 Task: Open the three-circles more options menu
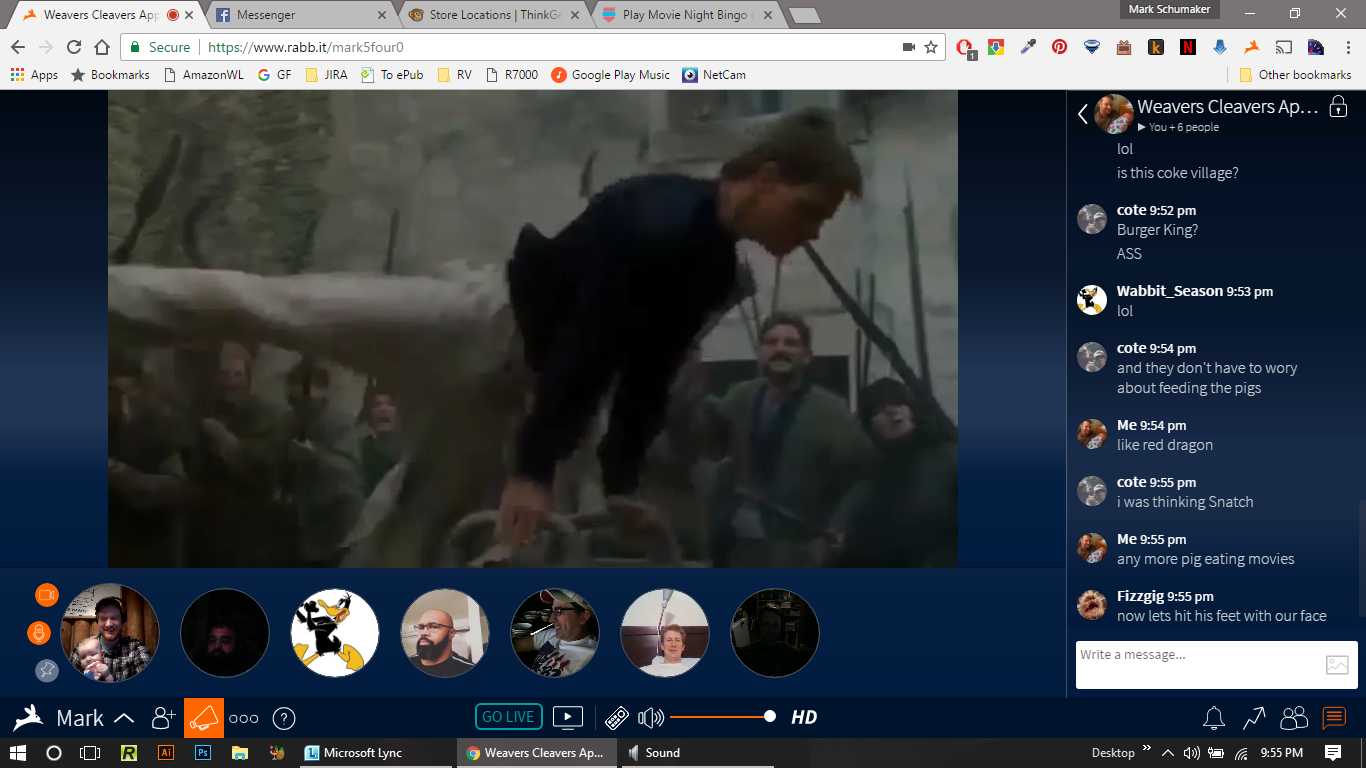[x=244, y=718]
